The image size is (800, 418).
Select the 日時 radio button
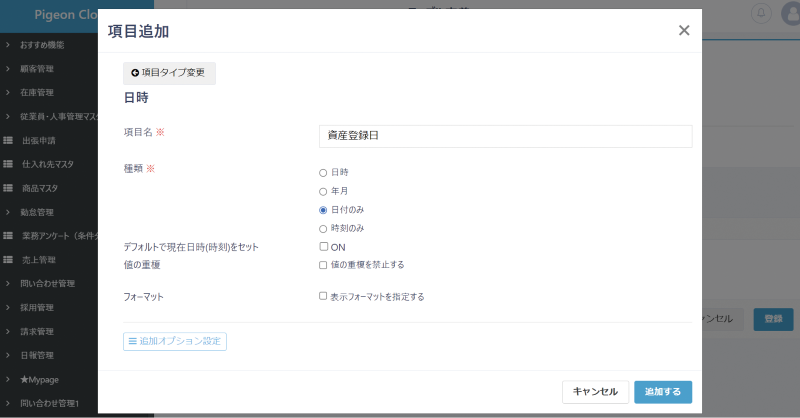point(323,173)
